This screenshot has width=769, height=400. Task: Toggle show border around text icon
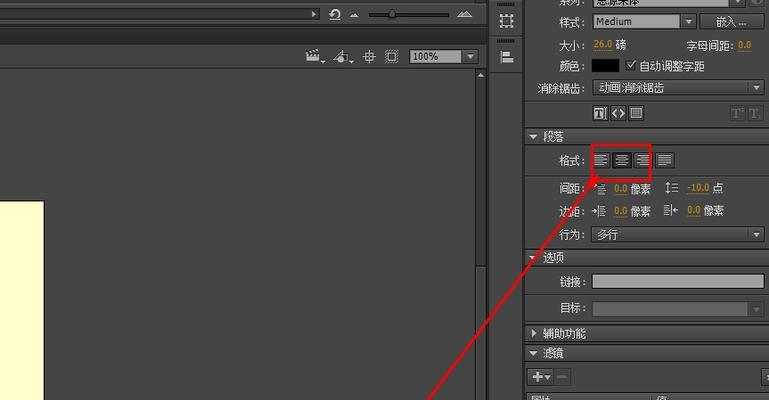click(636, 113)
